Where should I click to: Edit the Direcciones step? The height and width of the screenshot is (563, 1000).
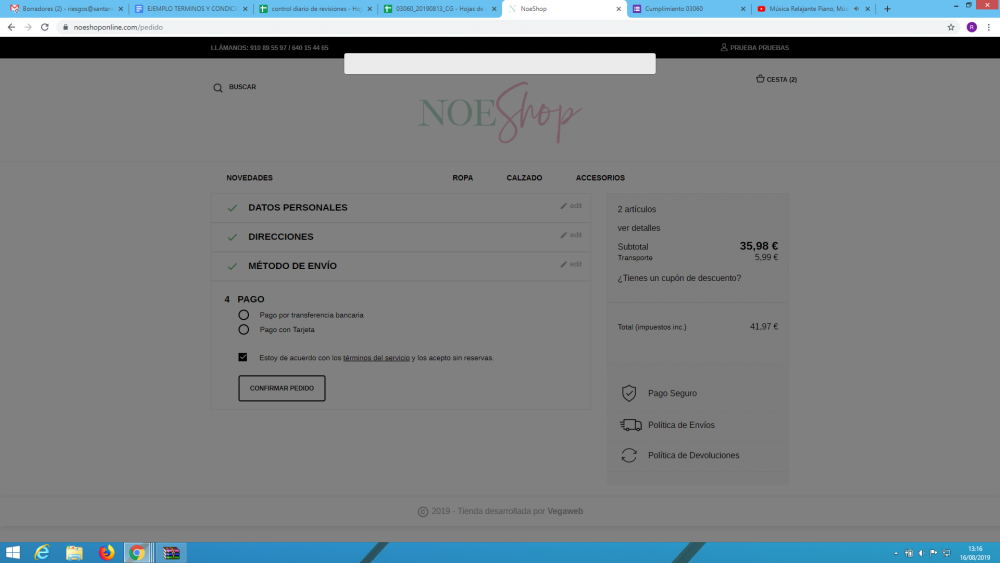[x=571, y=235]
